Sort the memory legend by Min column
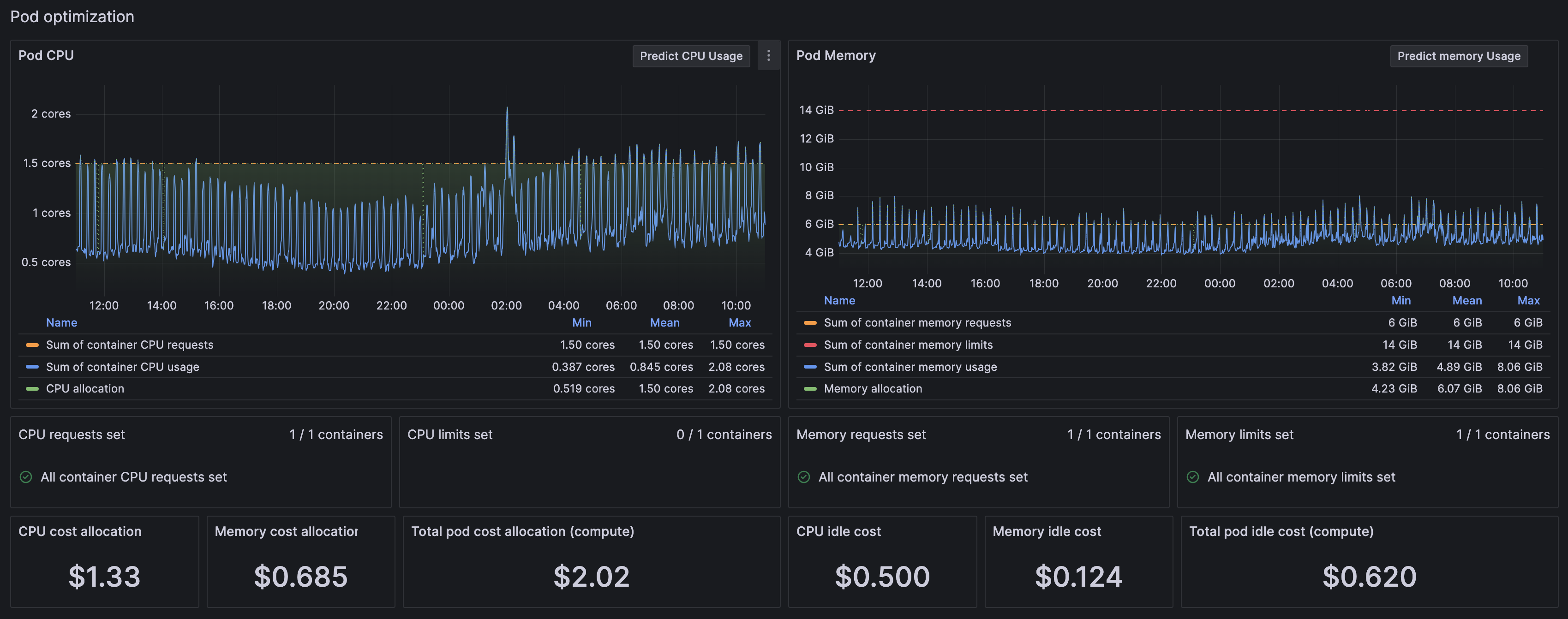1568x619 pixels. coord(1400,301)
